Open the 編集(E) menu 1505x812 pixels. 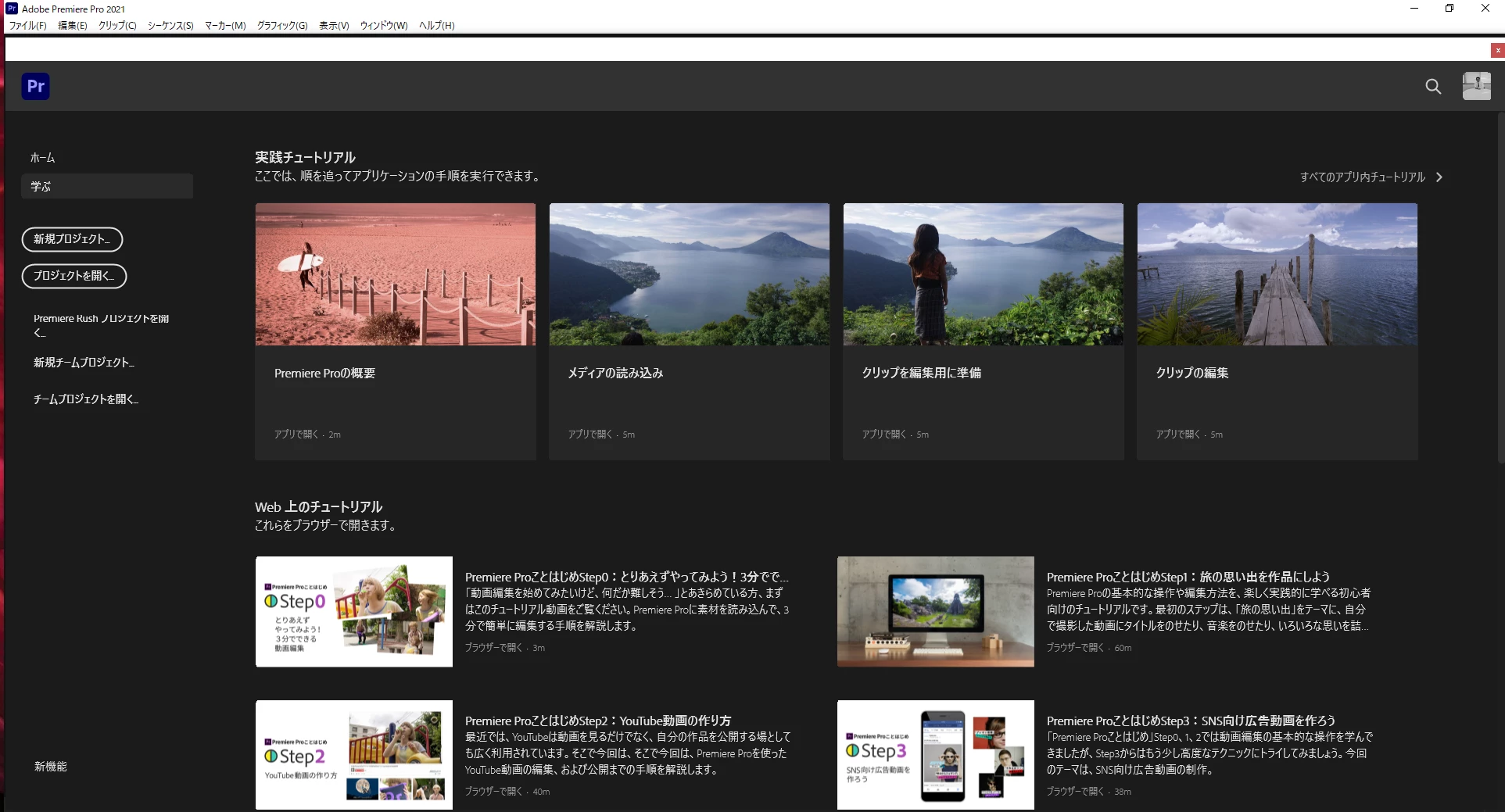[73, 26]
